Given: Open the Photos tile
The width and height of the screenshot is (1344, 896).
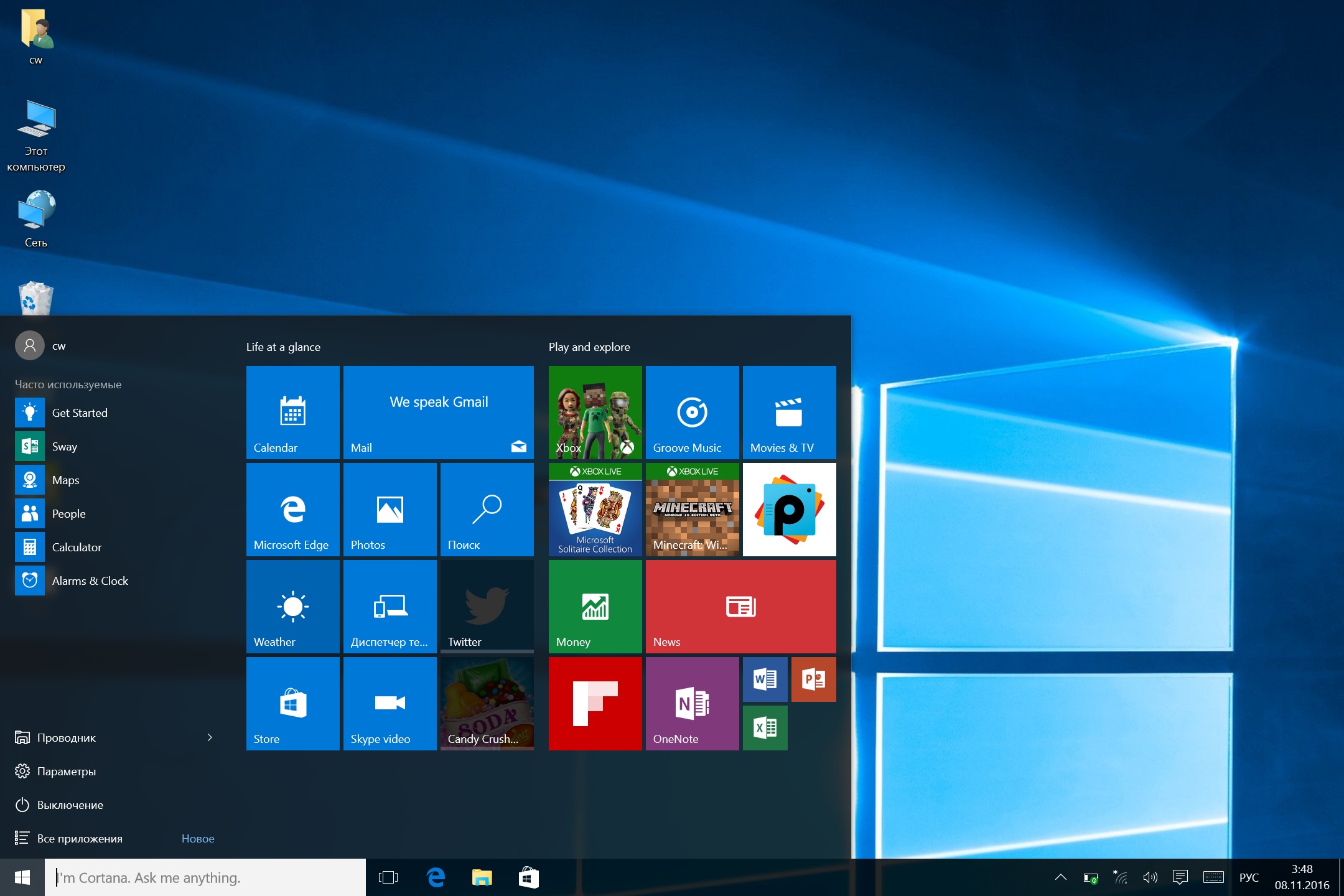Looking at the screenshot, I should (390, 509).
